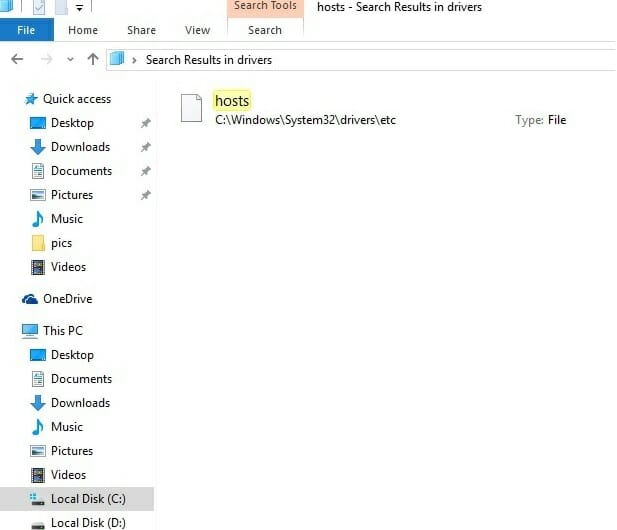Click the Music note icon under This PC
The width and height of the screenshot is (617, 530).
click(37, 427)
